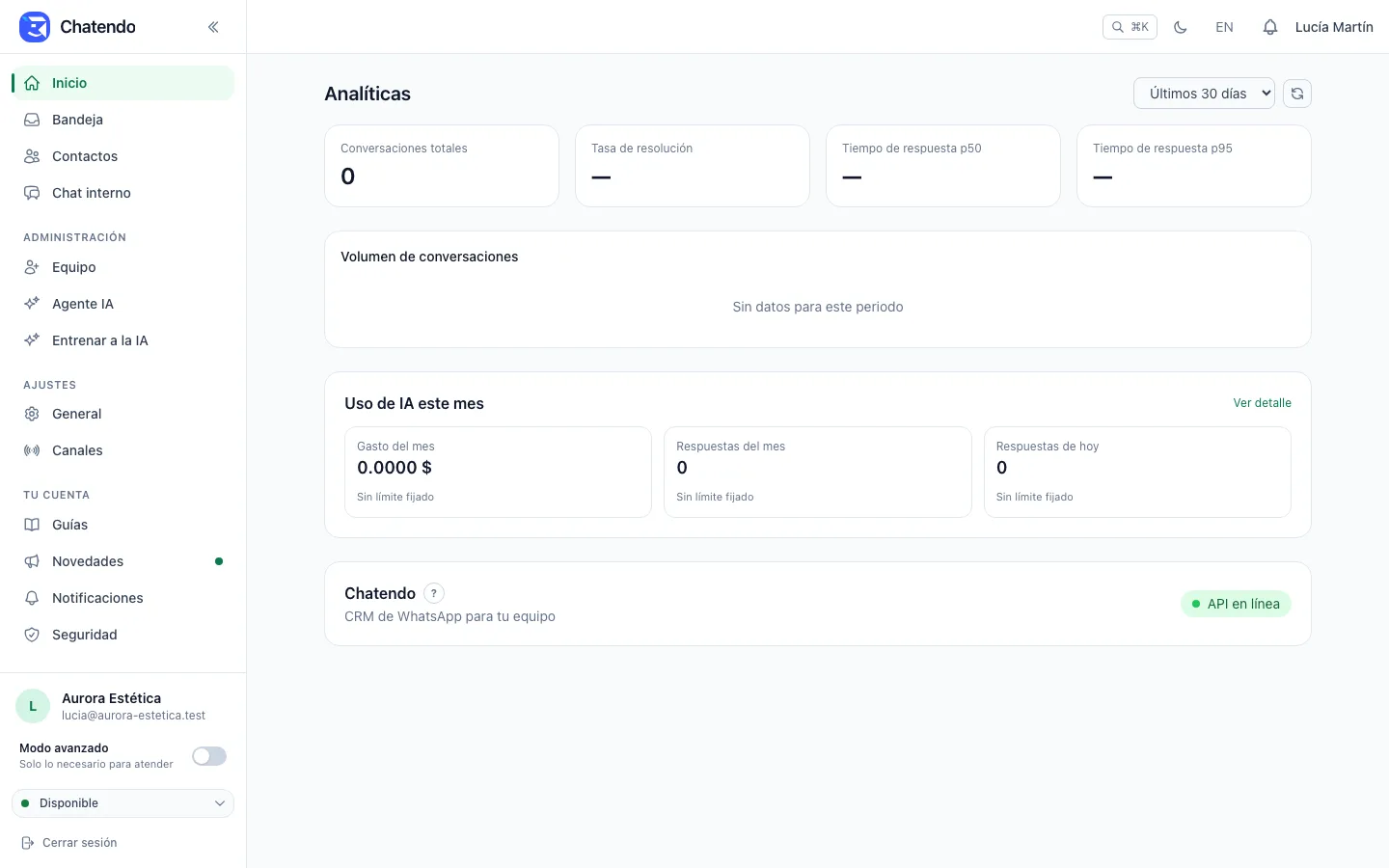The height and width of the screenshot is (868, 1389).
Task: Log out via Cerrar sesión
Action: [69, 843]
